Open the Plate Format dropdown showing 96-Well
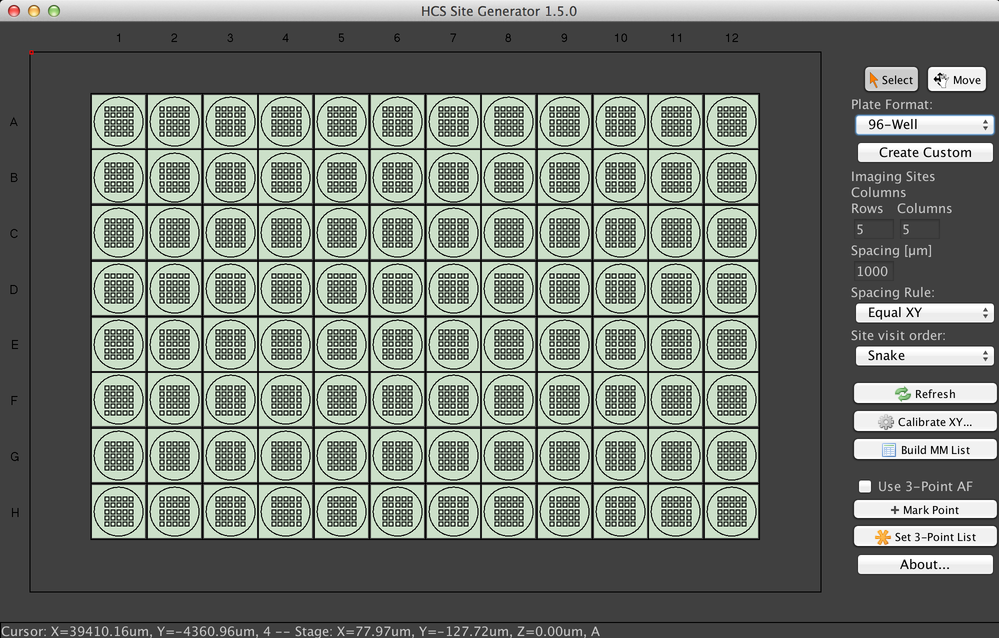Screen dimensions: 999x638 (x=924, y=124)
